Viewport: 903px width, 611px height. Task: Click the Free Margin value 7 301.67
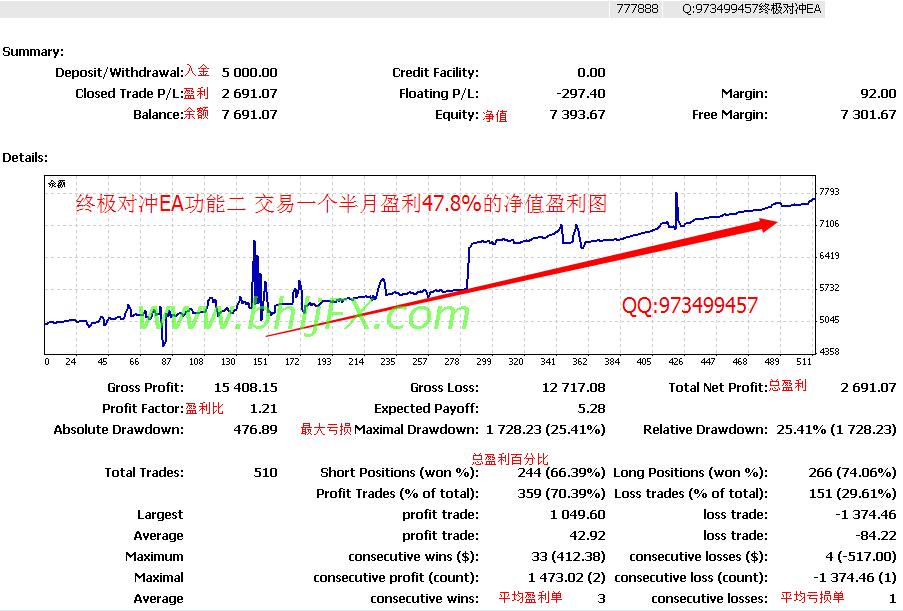click(868, 115)
